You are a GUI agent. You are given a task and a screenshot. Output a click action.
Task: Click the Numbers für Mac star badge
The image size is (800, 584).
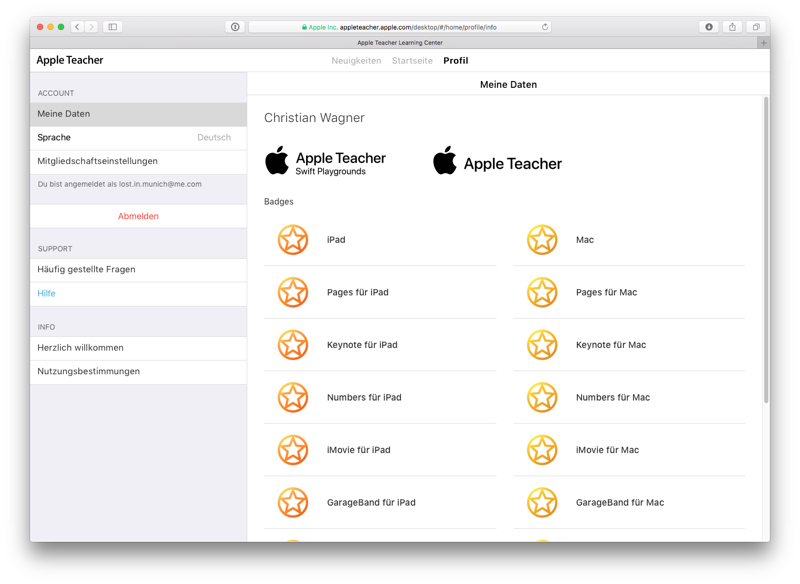point(542,397)
